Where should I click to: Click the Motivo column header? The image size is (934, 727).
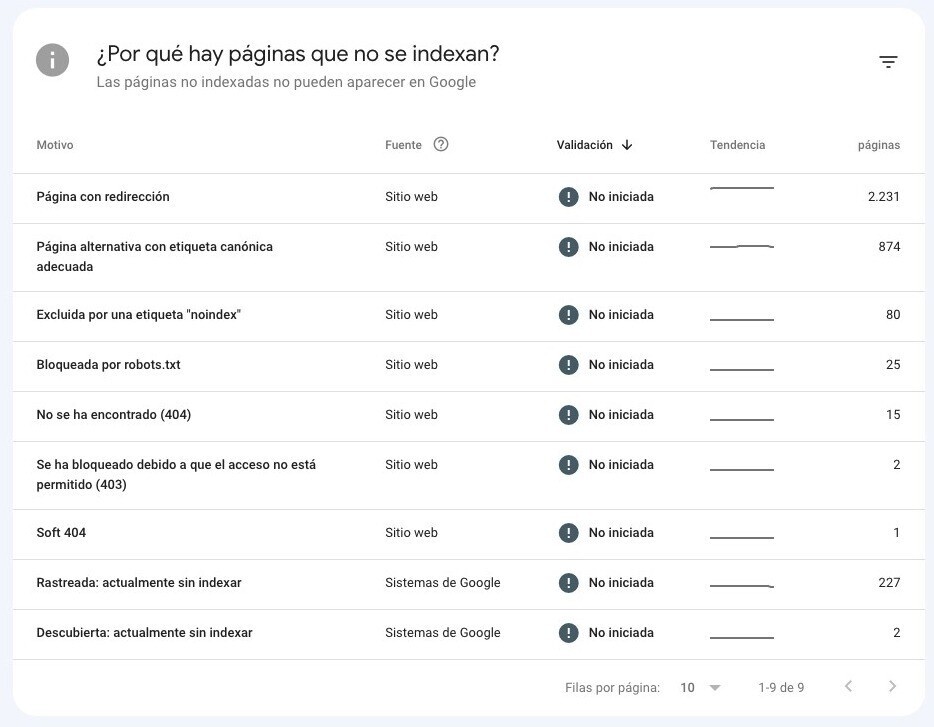55,145
